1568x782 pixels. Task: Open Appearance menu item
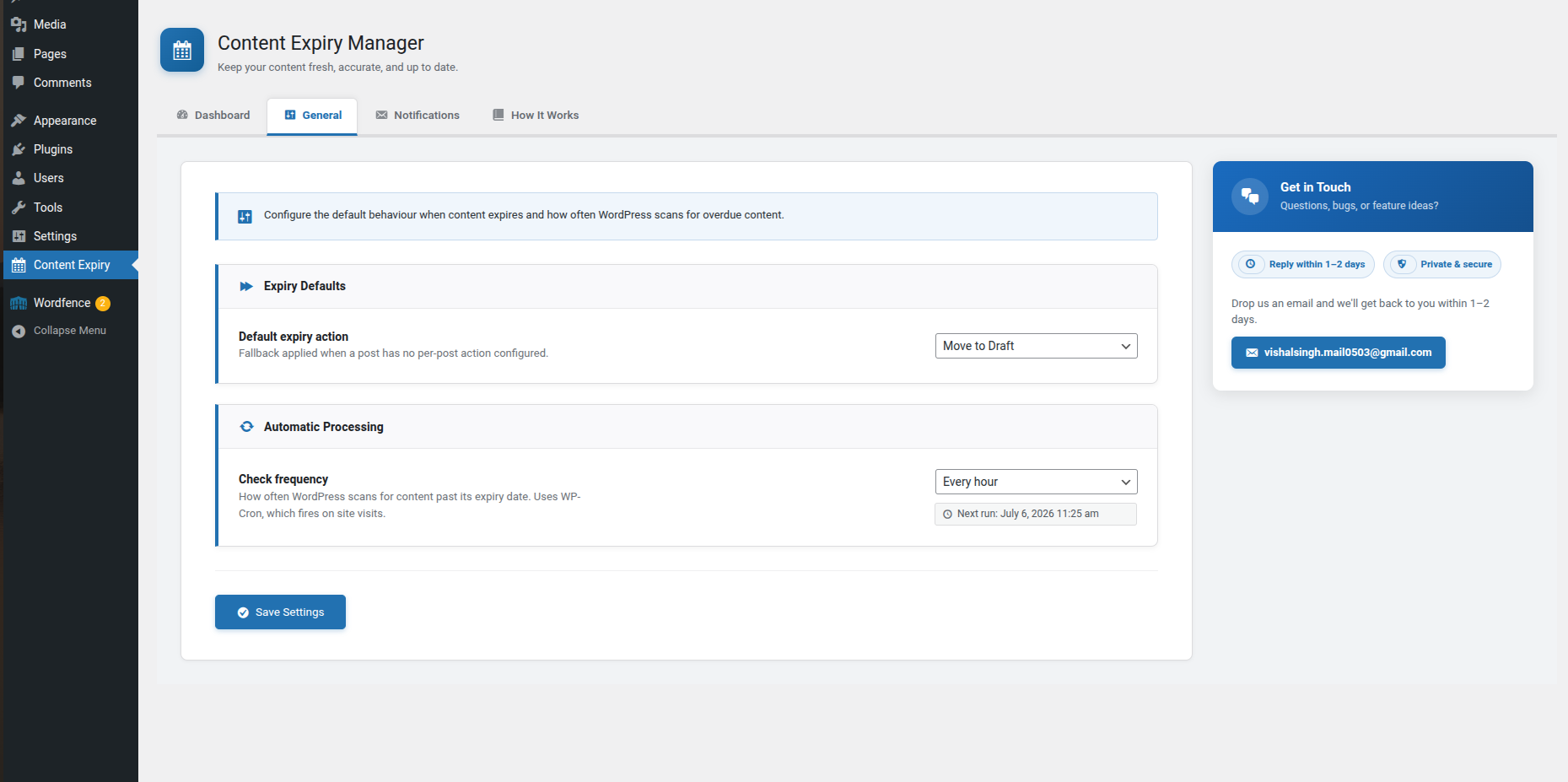click(x=71, y=121)
